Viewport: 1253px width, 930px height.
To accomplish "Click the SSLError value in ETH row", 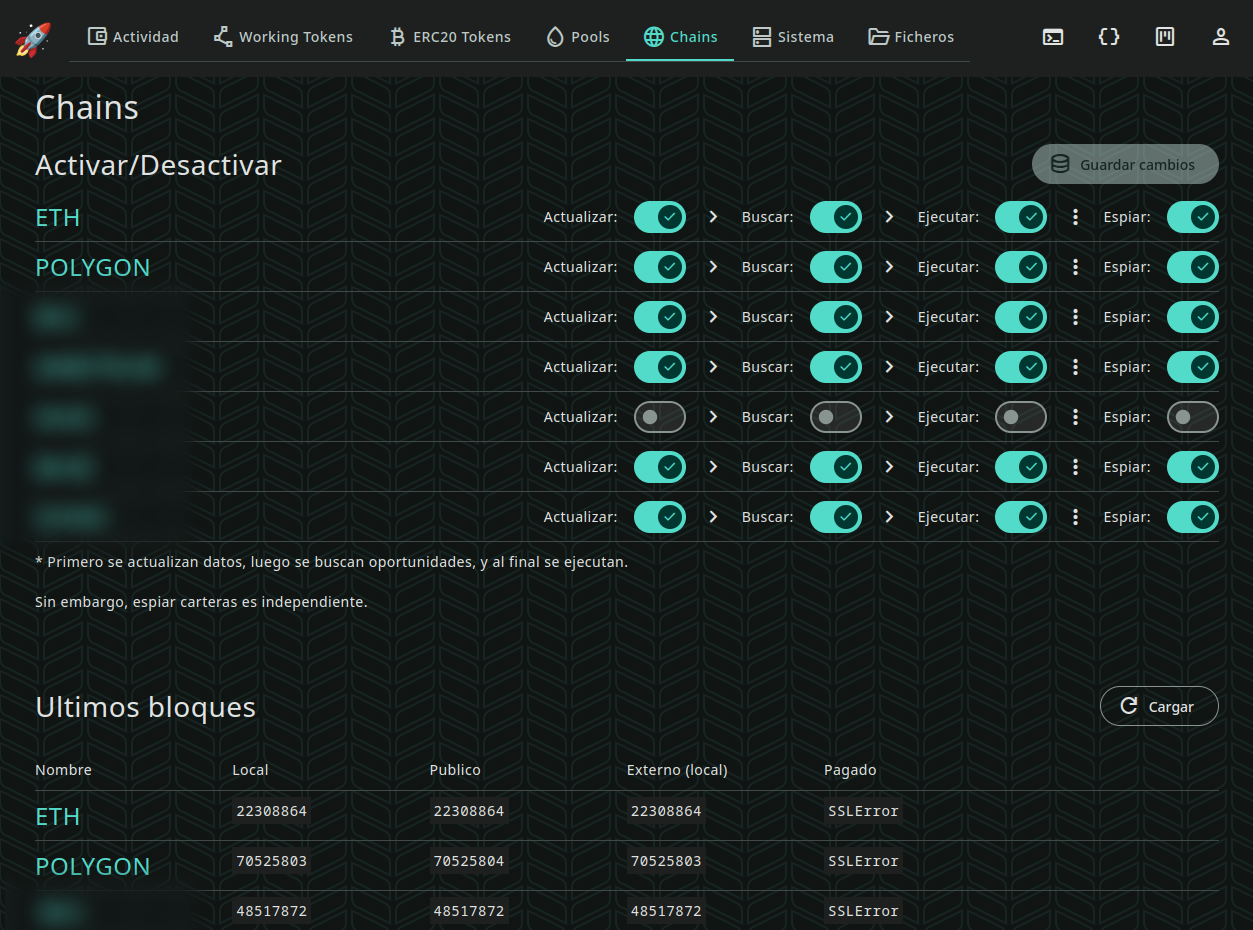I will pos(863,811).
